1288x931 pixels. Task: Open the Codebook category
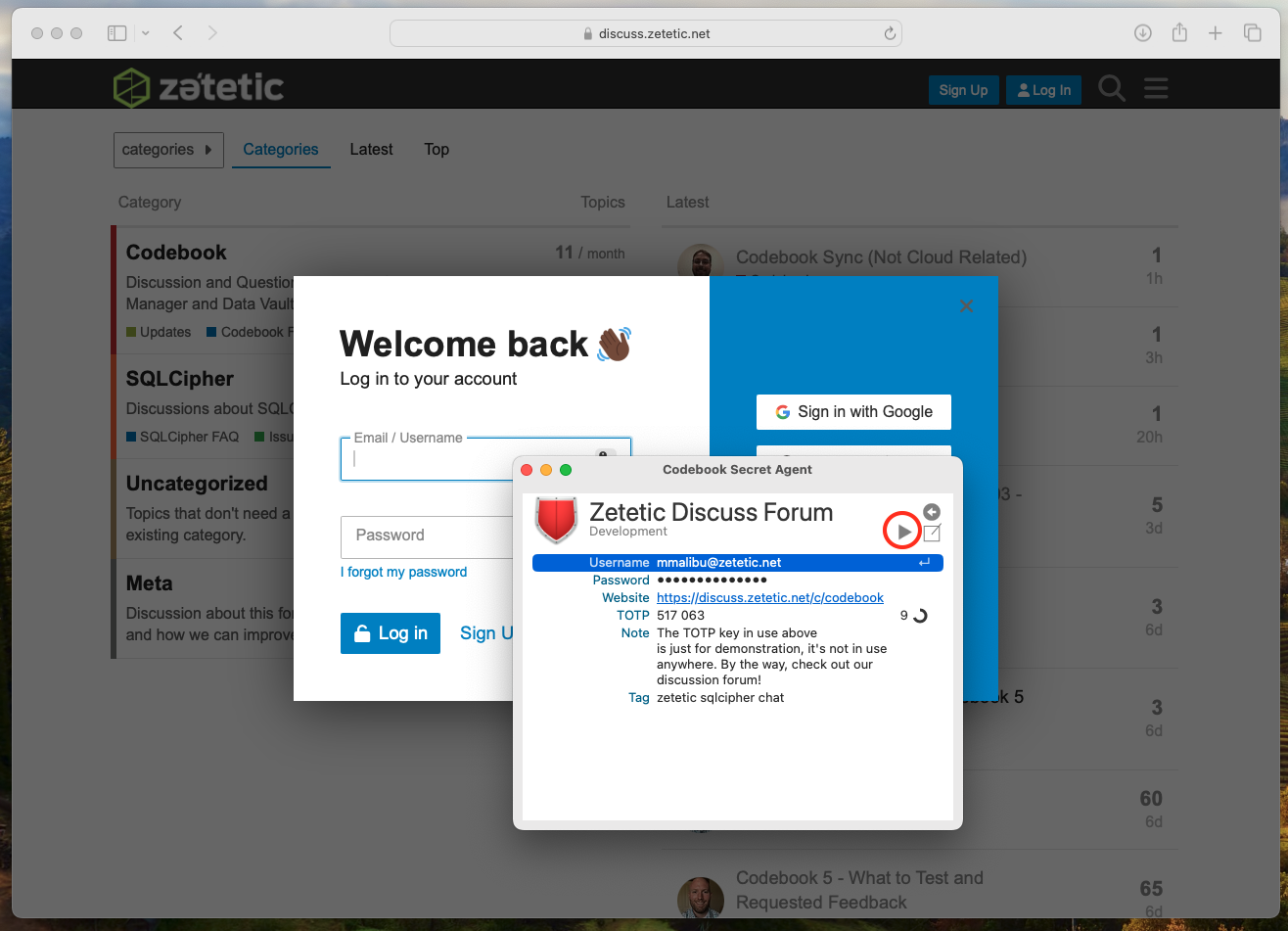pyautogui.click(x=176, y=253)
